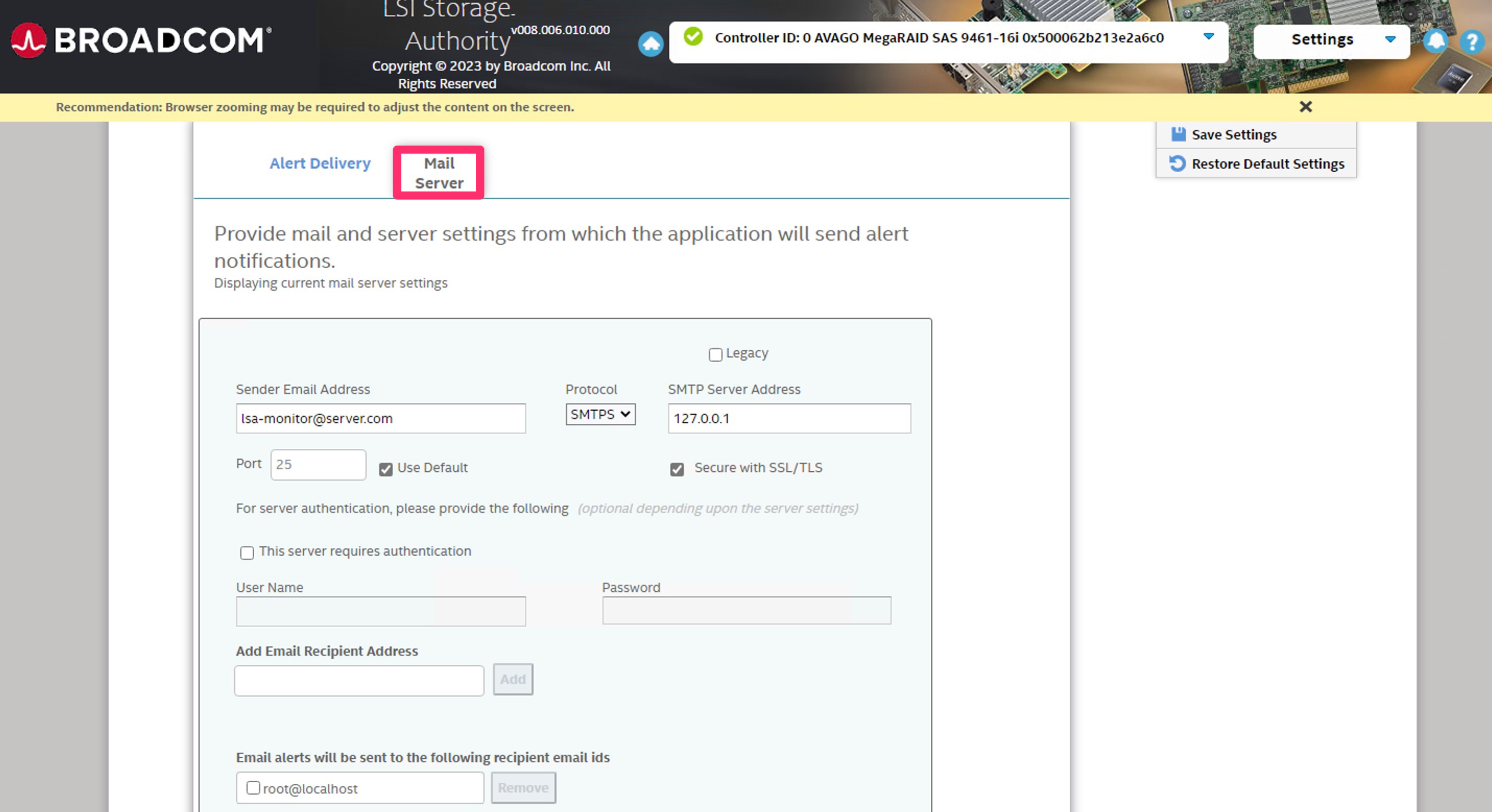Open the notifications bell icon
This screenshot has width=1492, height=812.
coord(1435,41)
